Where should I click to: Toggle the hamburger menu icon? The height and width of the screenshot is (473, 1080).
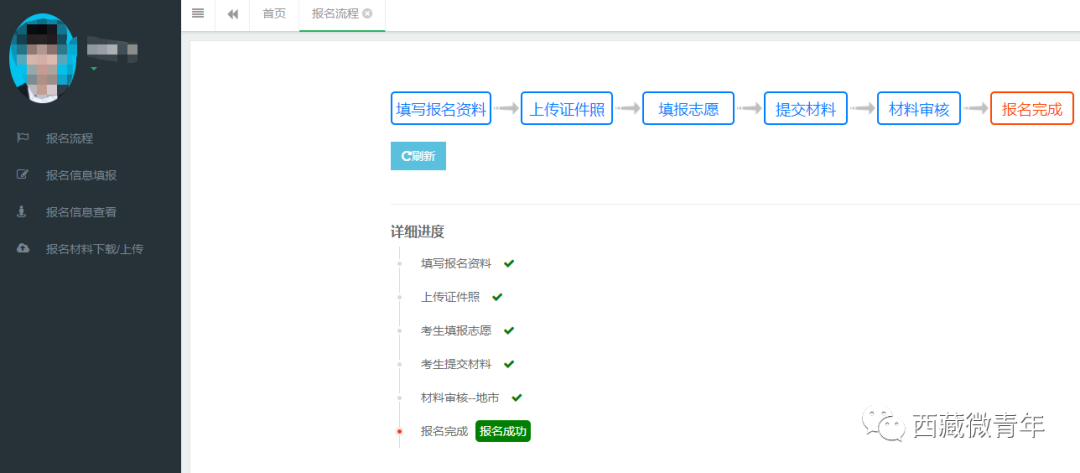[198, 13]
